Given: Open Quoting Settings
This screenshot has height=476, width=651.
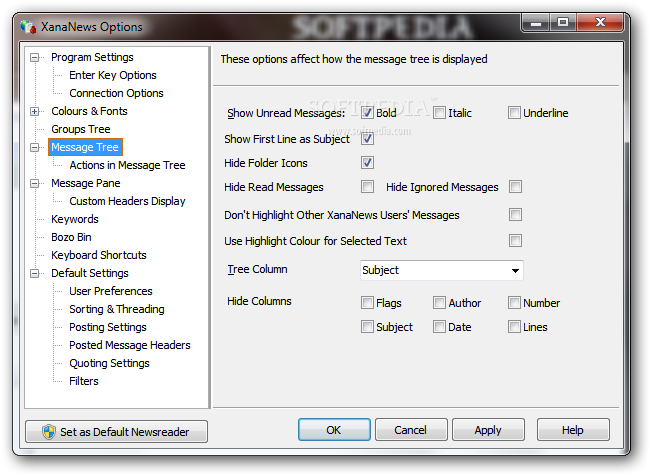Looking at the screenshot, I should [109, 363].
